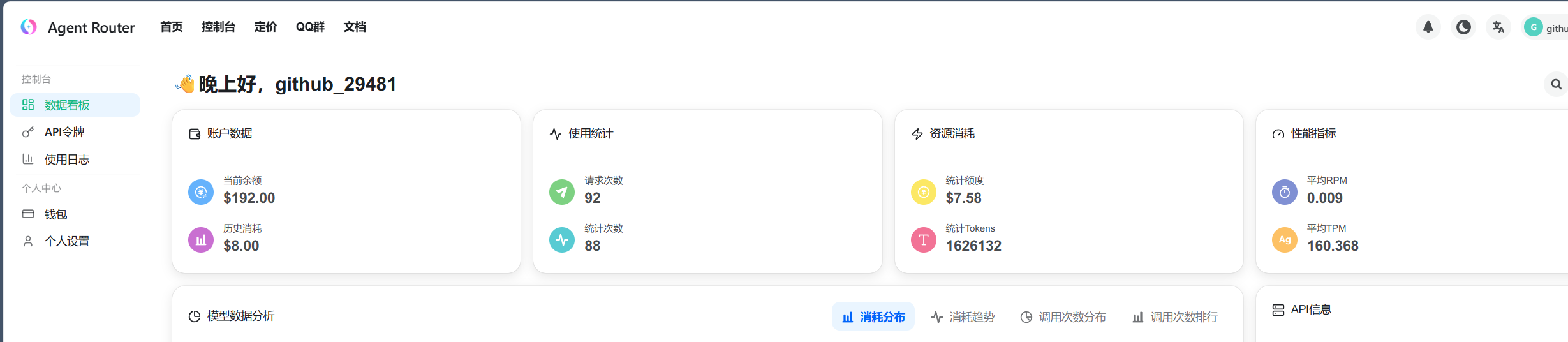Image resolution: width=1568 pixels, height=342 pixels.
Task: Go to the 控制台 top menu
Action: (x=218, y=27)
